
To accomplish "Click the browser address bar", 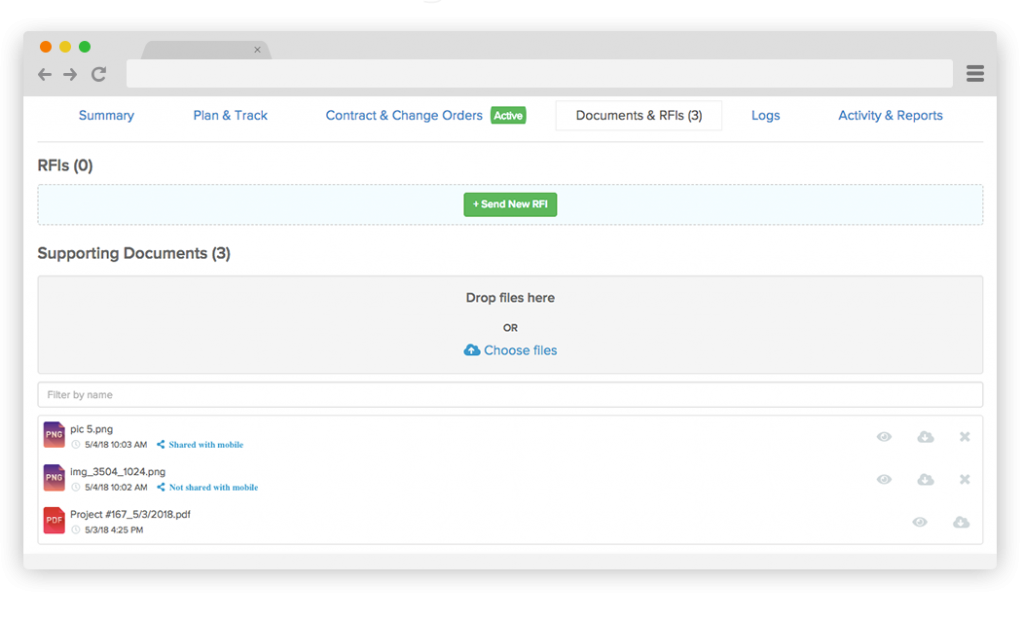I will tap(539, 74).
